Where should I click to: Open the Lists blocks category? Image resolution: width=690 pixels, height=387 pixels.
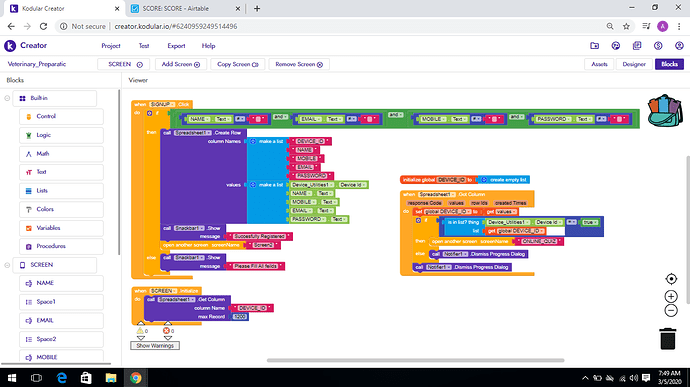[61, 191]
